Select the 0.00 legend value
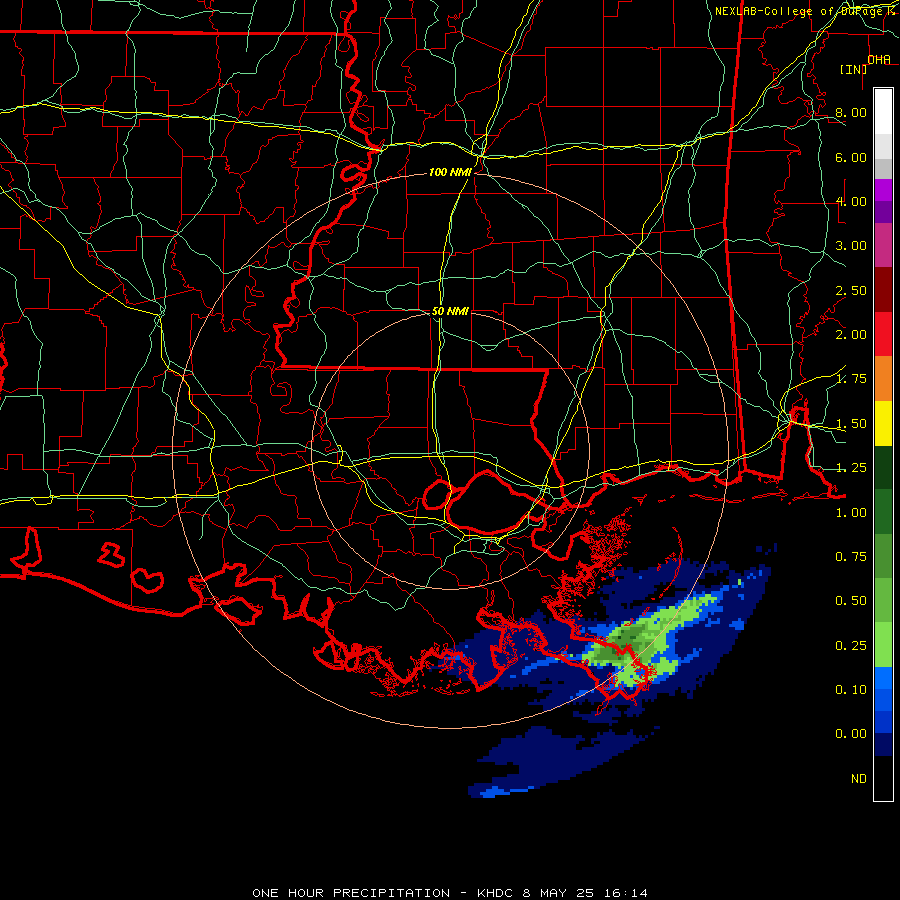This screenshot has width=900, height=900. [x=851, y=734]
